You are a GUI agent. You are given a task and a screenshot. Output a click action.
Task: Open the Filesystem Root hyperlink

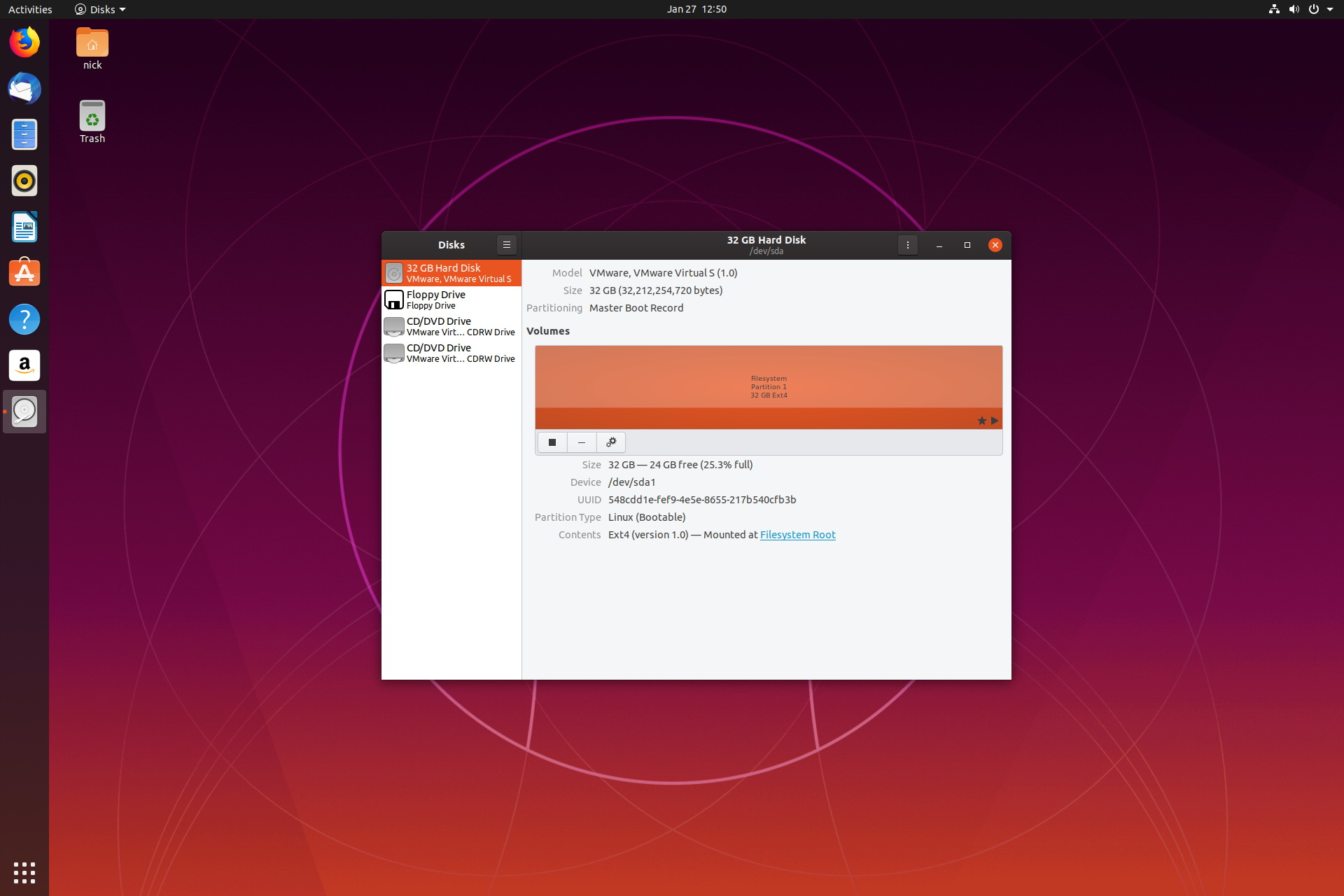tap(798, 534)
